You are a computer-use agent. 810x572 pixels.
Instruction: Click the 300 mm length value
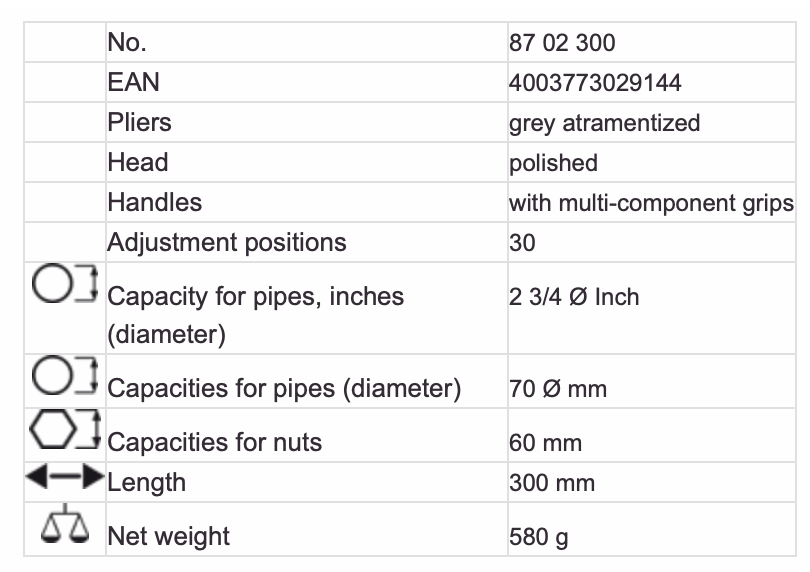pos(552,483)
